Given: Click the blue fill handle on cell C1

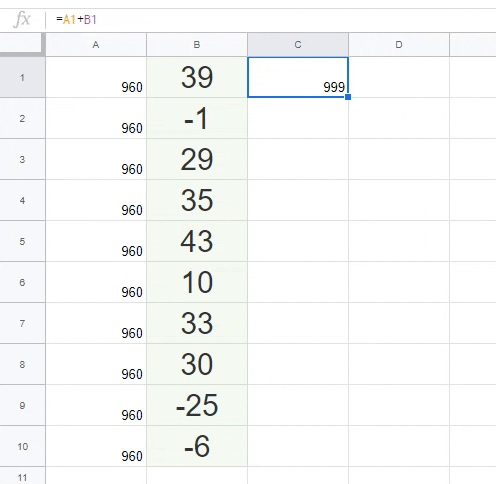Looking at the screenshot, I should click(348, 97).
